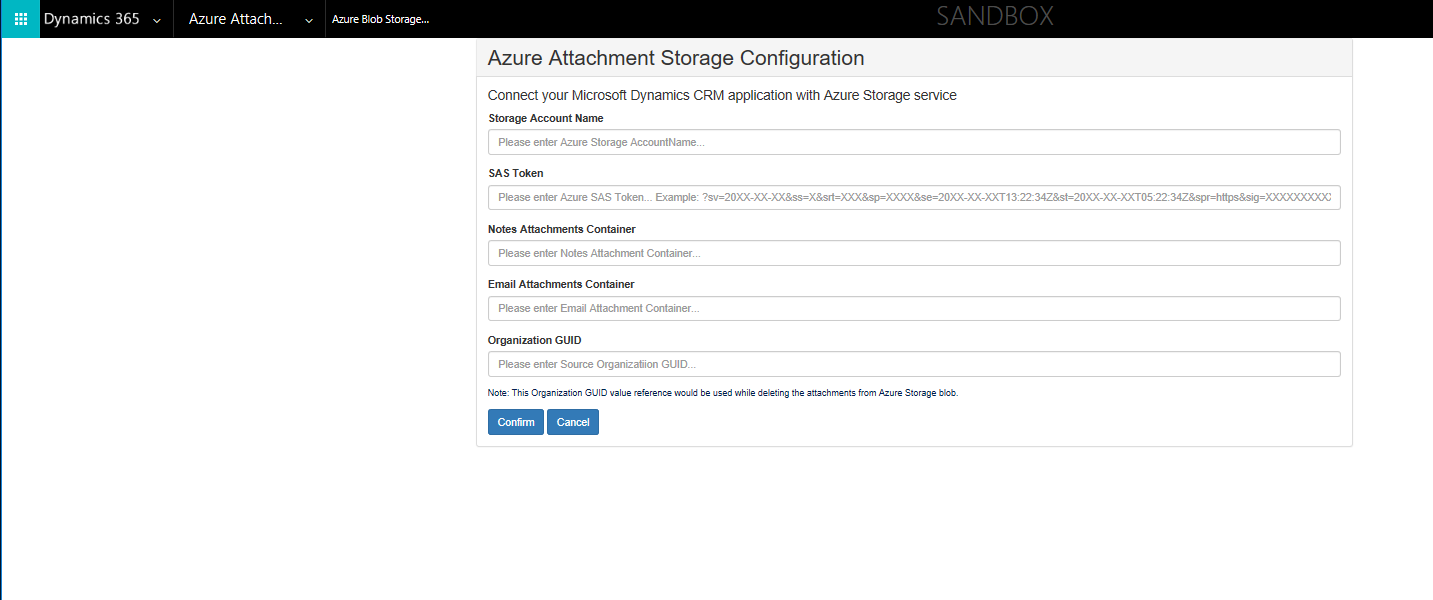The image size is (1433, 600).
Task: Open the Azure Blob Storage navigation item
Action: (x=380, y=19)
